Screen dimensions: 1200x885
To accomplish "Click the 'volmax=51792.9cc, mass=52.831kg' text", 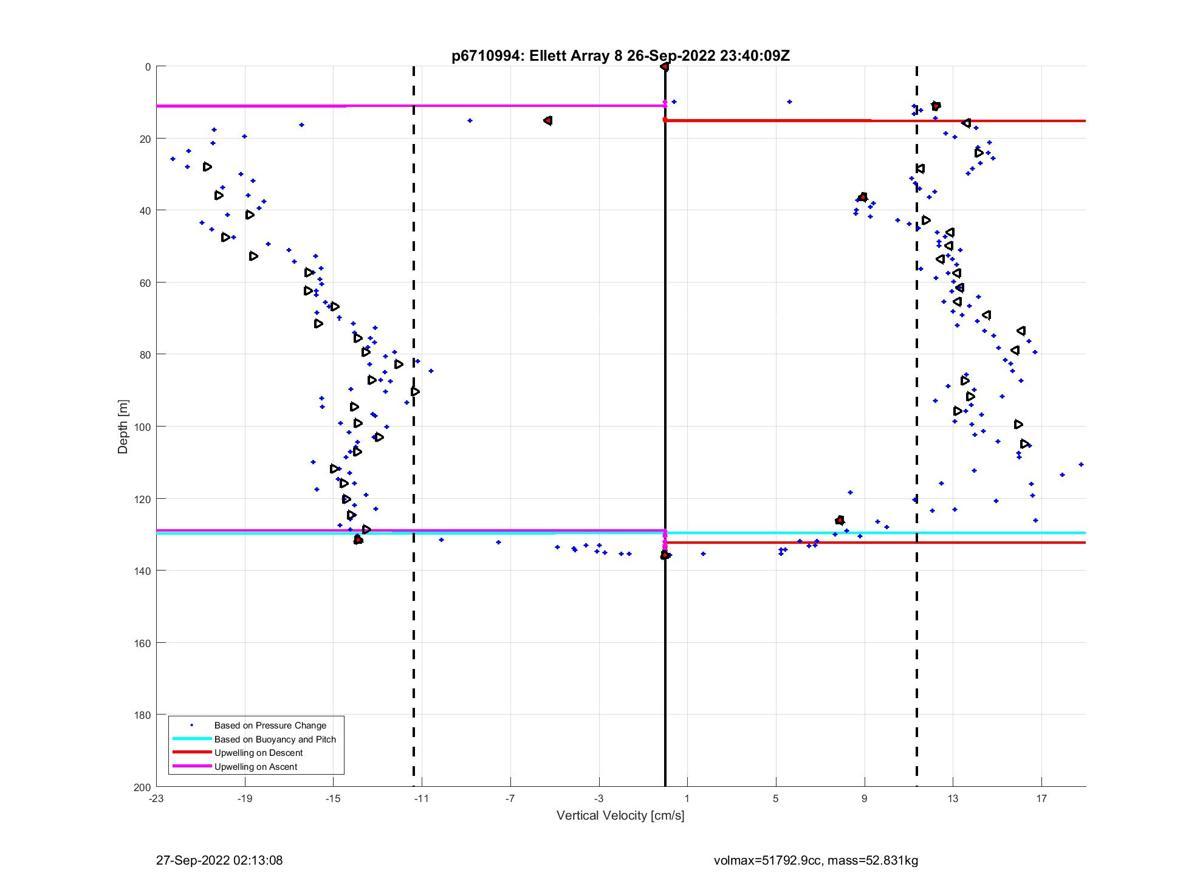I will [816, 860].
